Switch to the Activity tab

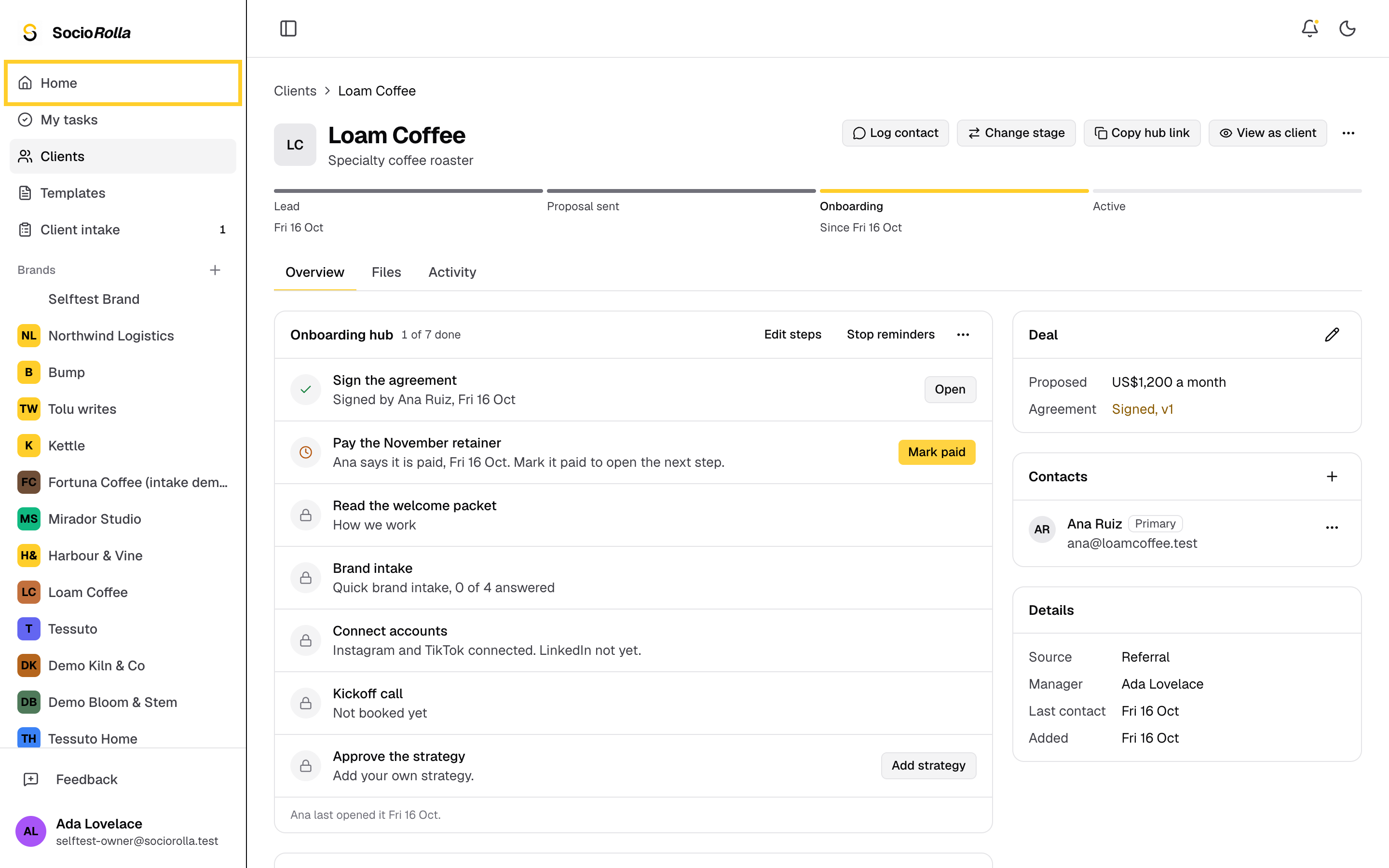tap(452, 272)
